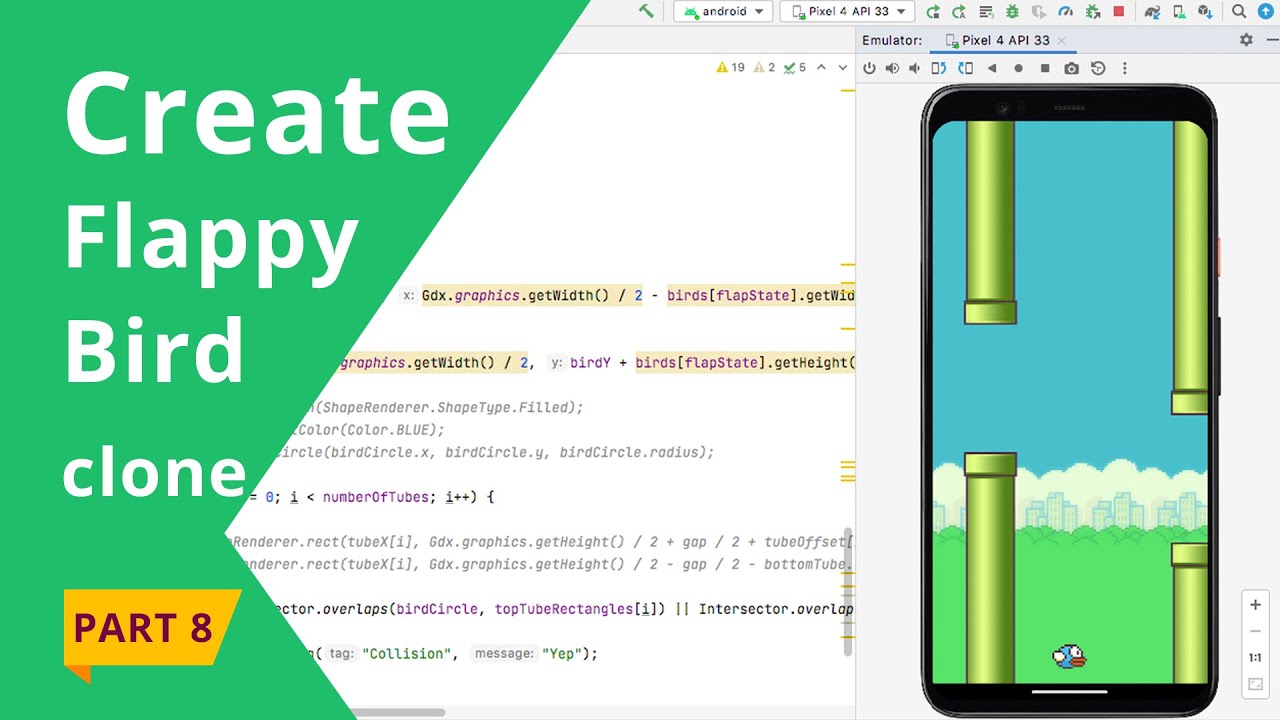
Task: Go to next highlighted error arrow
Action: coord(843,68)
